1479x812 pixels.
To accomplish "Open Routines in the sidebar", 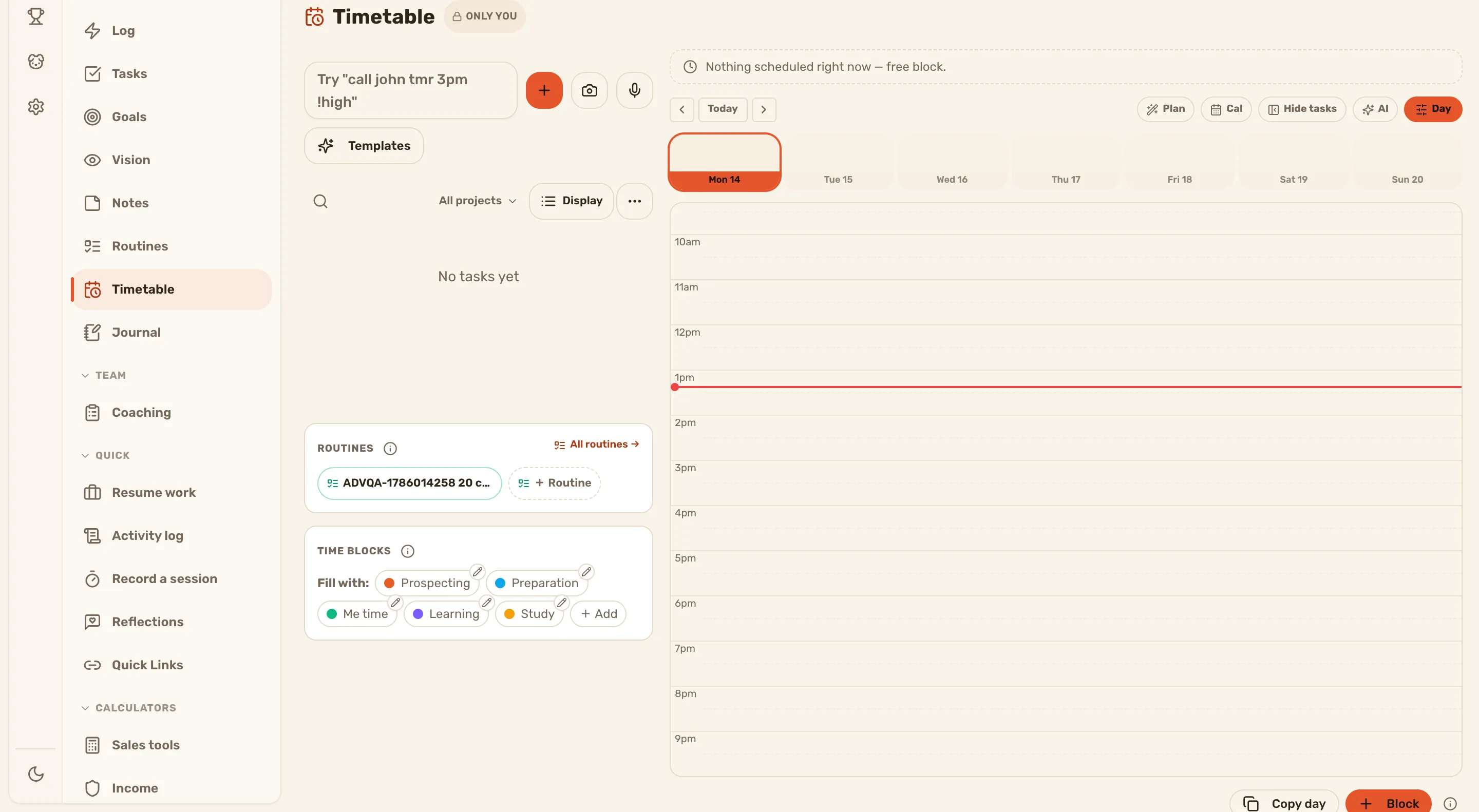I will [x=171, y=246].
